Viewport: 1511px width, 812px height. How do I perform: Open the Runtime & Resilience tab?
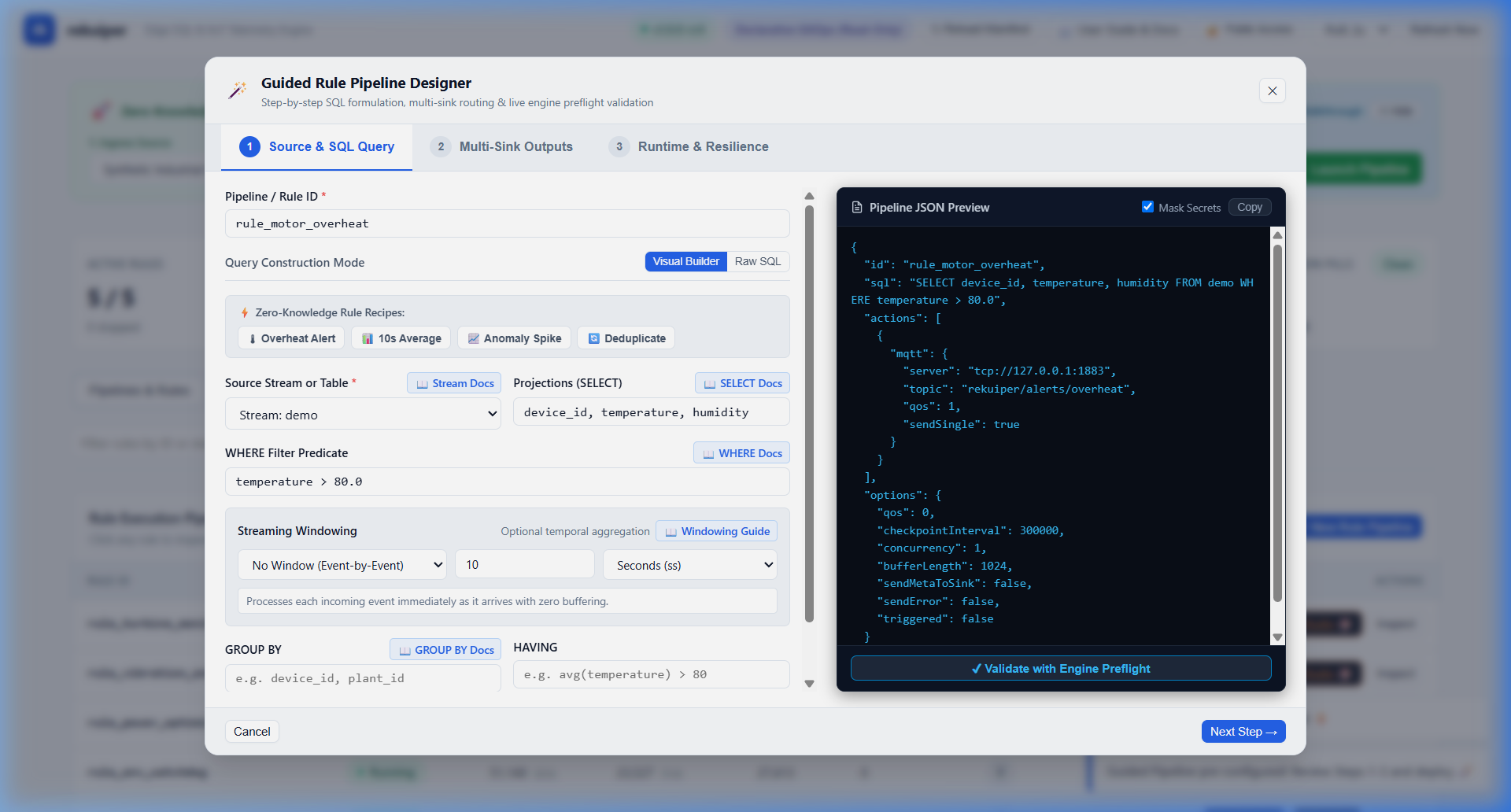pos(689,146)
